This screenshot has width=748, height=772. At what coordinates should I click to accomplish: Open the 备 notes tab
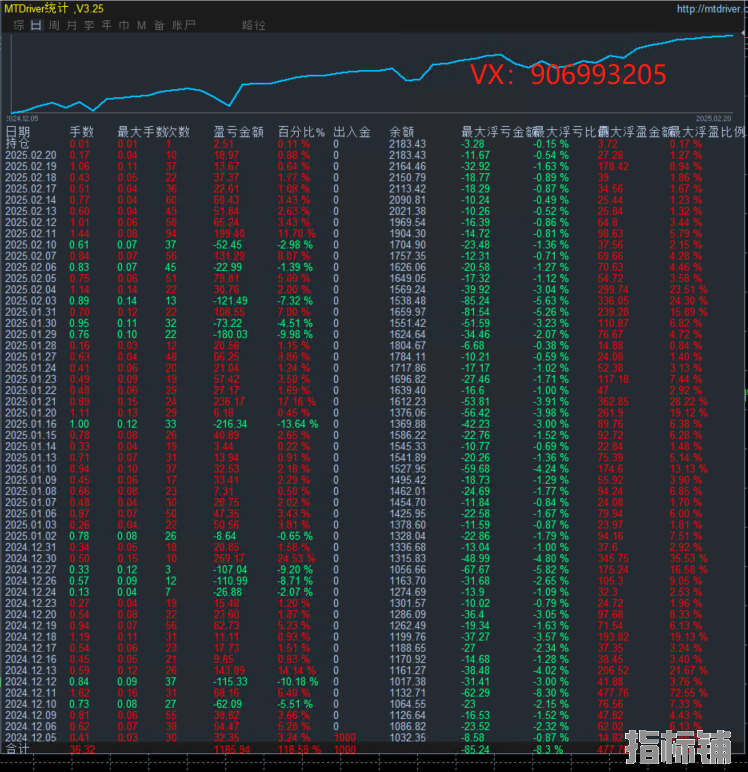pos(158,24)
